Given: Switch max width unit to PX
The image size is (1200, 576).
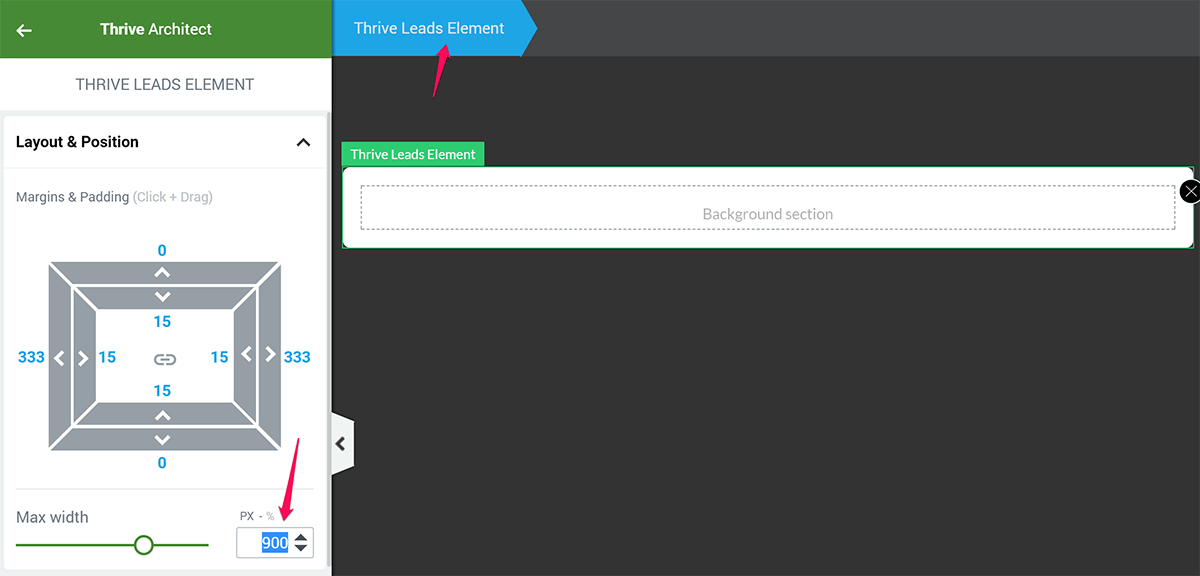Looking at the screenshot, I should [247, 516].
